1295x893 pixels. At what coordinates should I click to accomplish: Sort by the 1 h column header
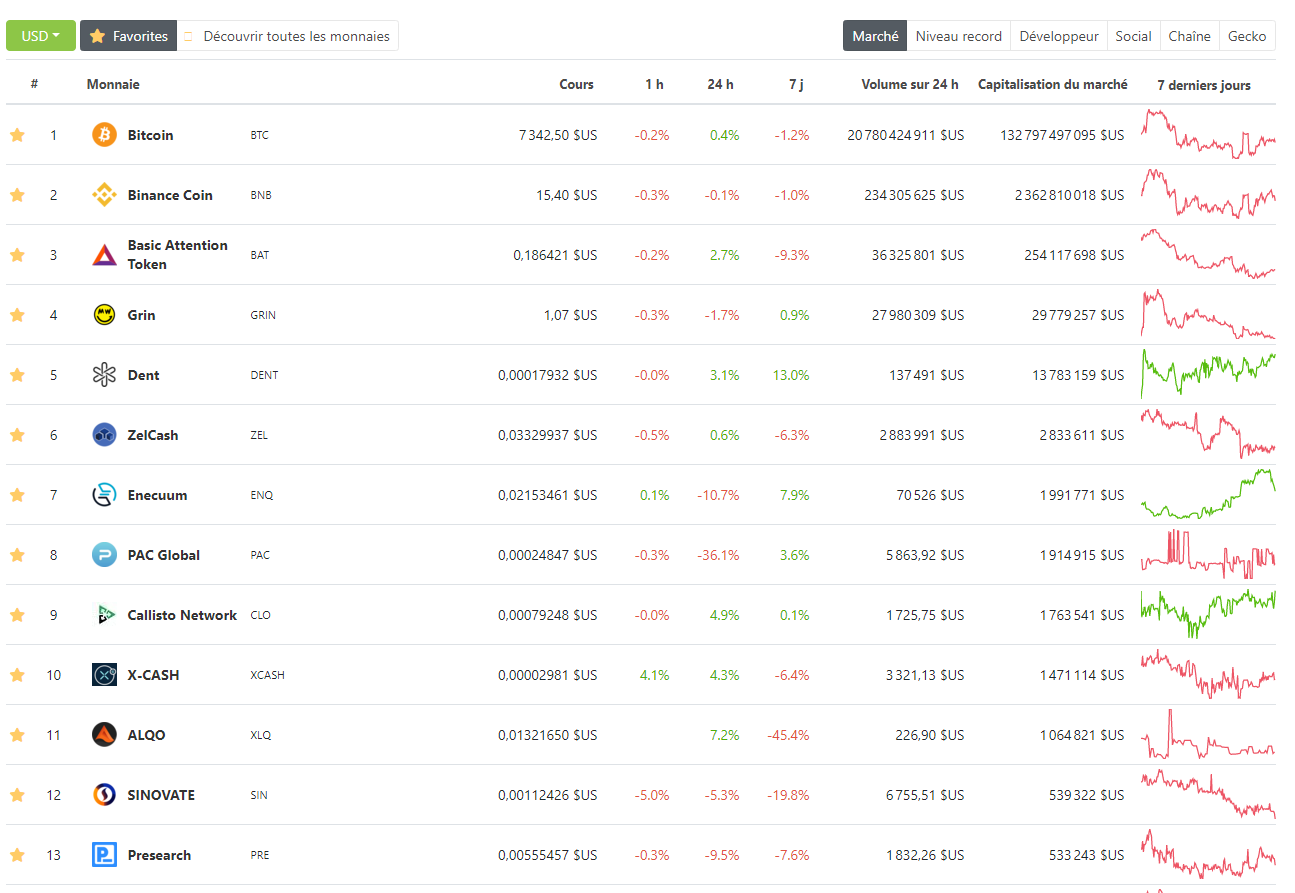(654, 85)
